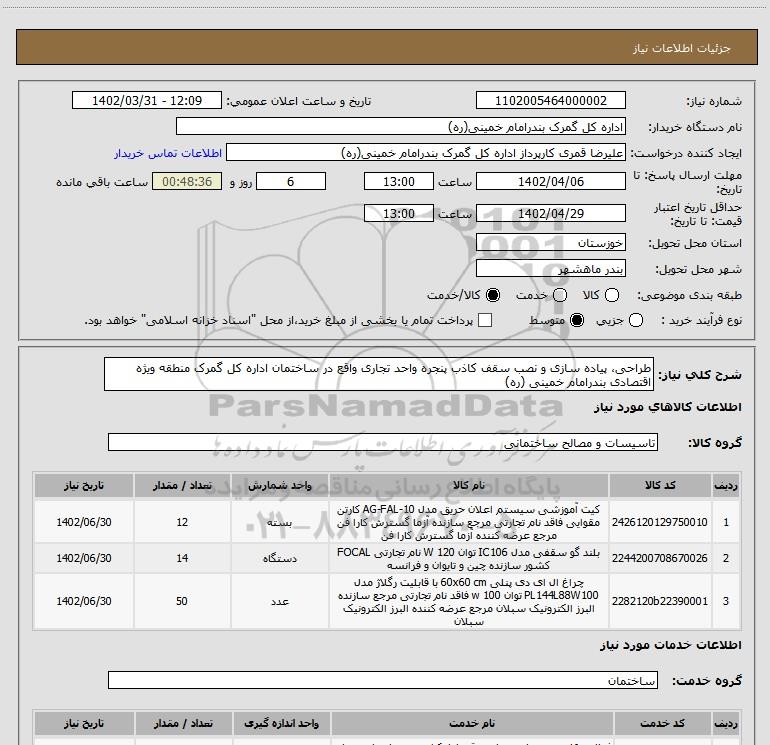Click the goods table تاریخ نیاز header

[x=84, y=485]
